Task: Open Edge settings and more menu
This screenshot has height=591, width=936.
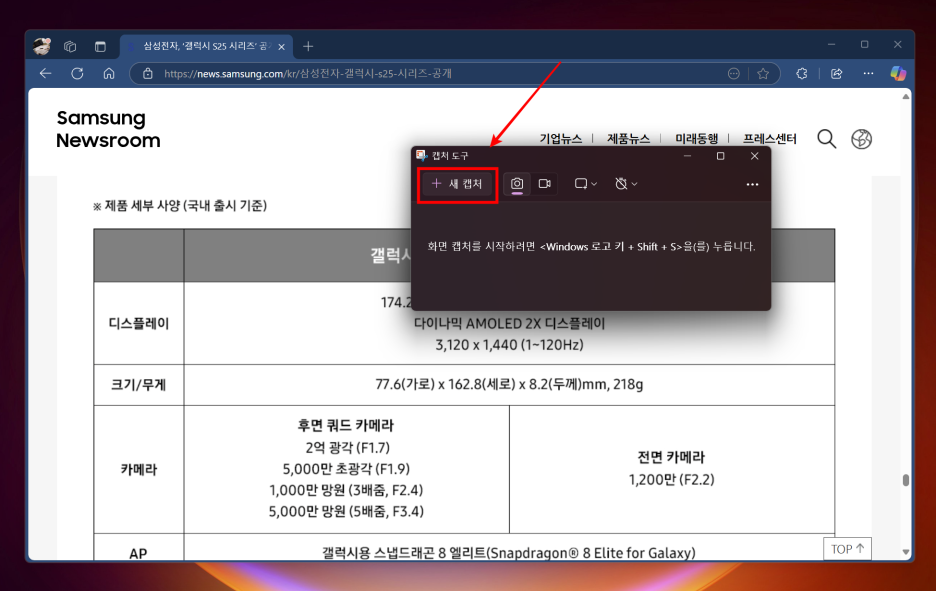Action: (x=869, y=73)
